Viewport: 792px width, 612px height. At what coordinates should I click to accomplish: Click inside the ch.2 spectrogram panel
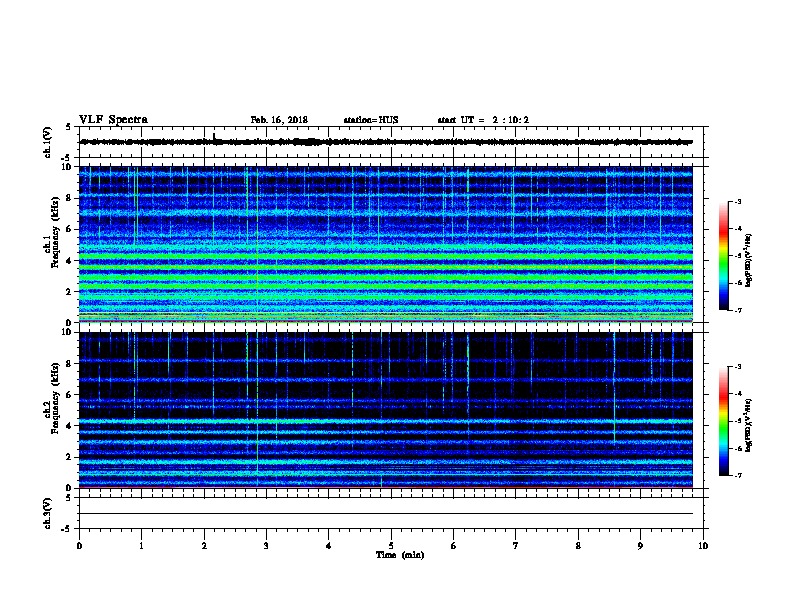point(386,410)
